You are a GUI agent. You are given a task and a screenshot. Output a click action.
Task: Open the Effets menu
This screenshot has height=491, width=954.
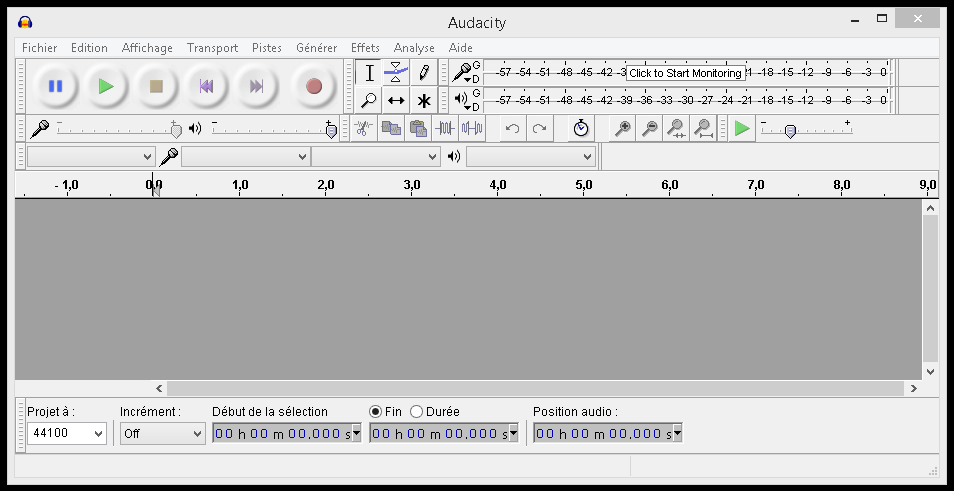click(x=365, y=47)
